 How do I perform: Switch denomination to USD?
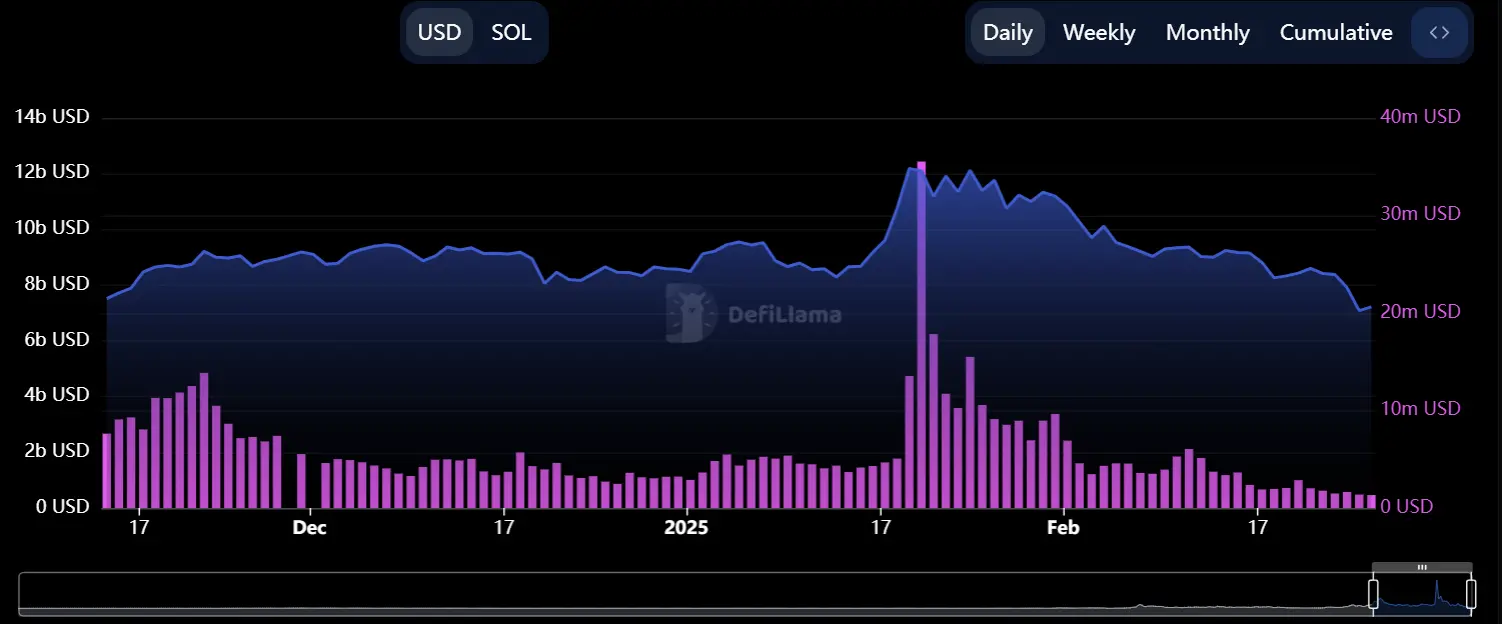pyautogui.click(x=439, y=32)
